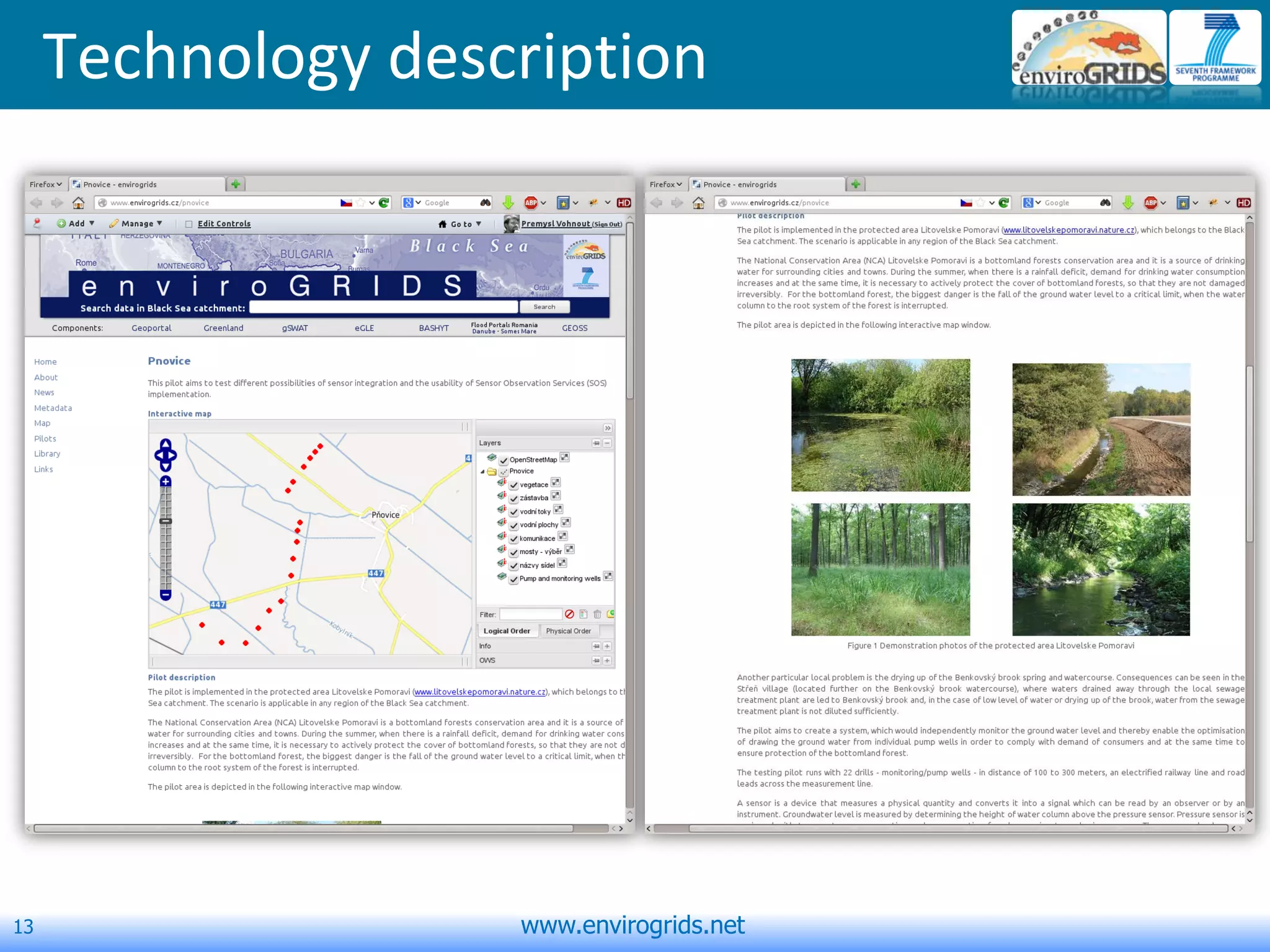1270x952 pixels.
Task: Toggle the vegetace layer checkbox
Action: tap(514, 485)
